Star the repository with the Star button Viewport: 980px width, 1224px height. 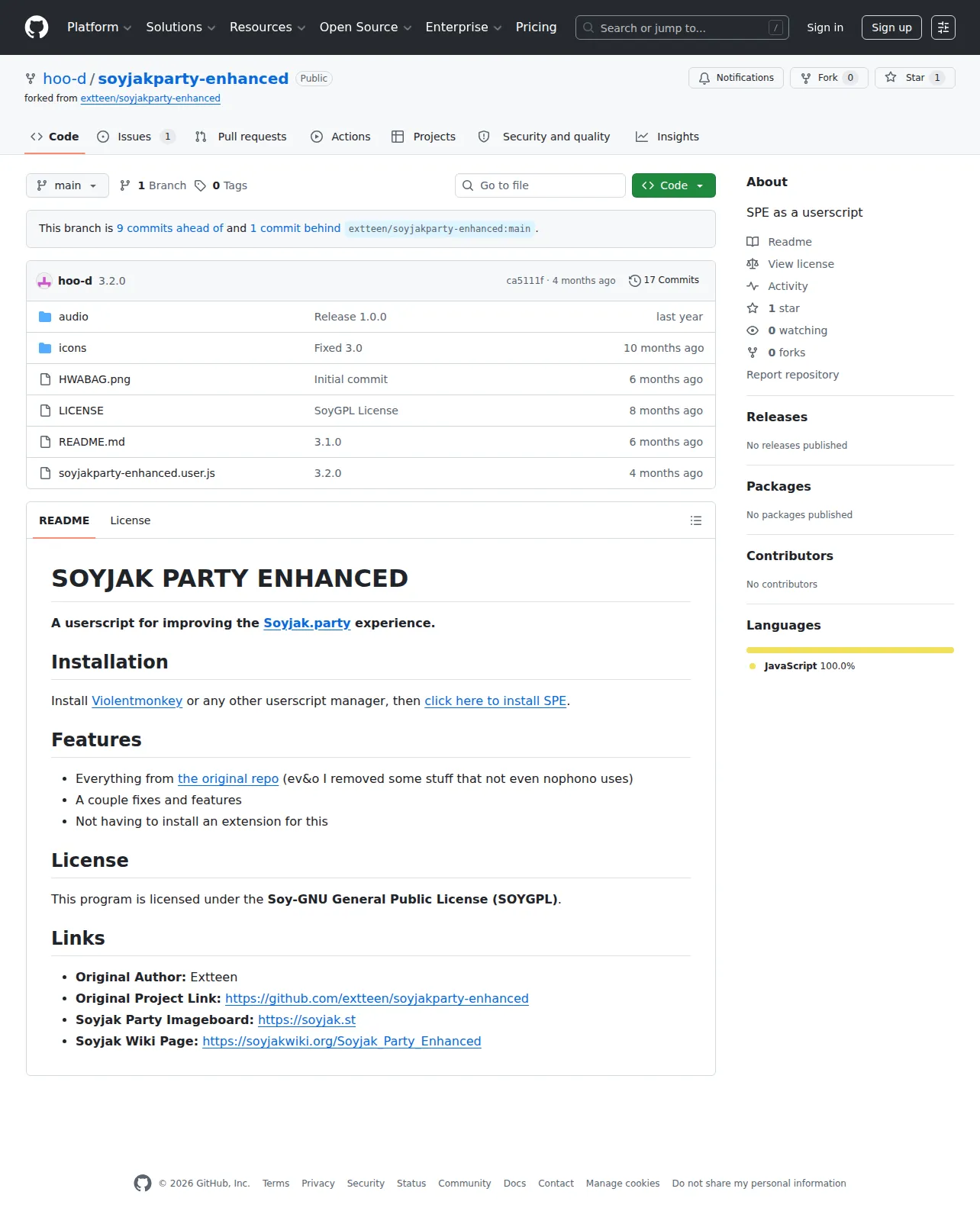(x=915, y=78)
